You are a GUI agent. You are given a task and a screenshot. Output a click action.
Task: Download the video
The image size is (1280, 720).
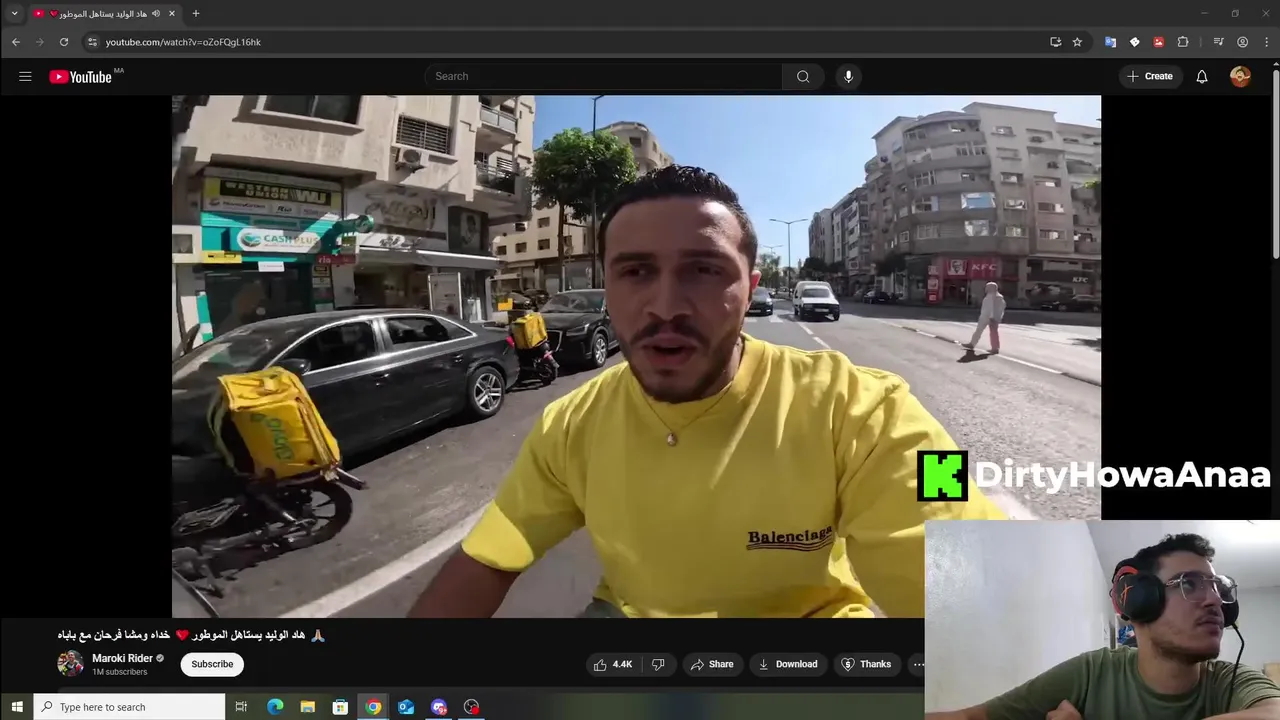tap(787, 664)
